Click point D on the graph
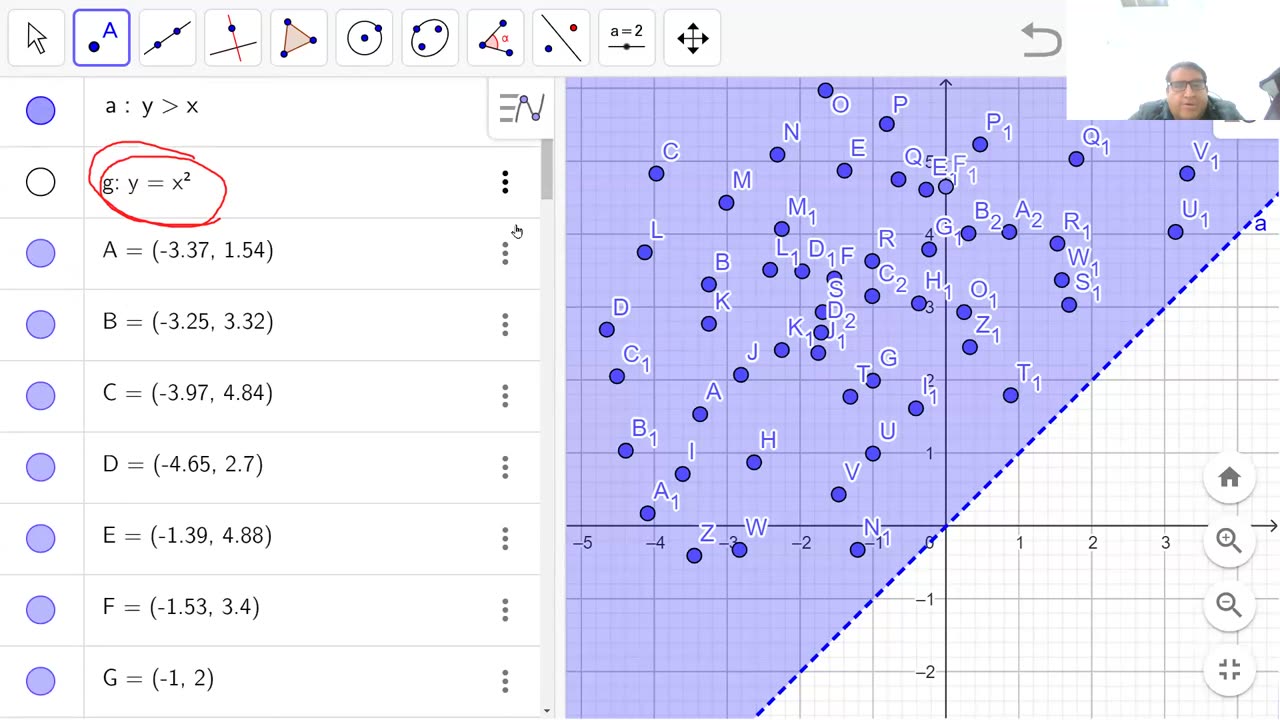The image size is (1280, 720). coord(606,330)
